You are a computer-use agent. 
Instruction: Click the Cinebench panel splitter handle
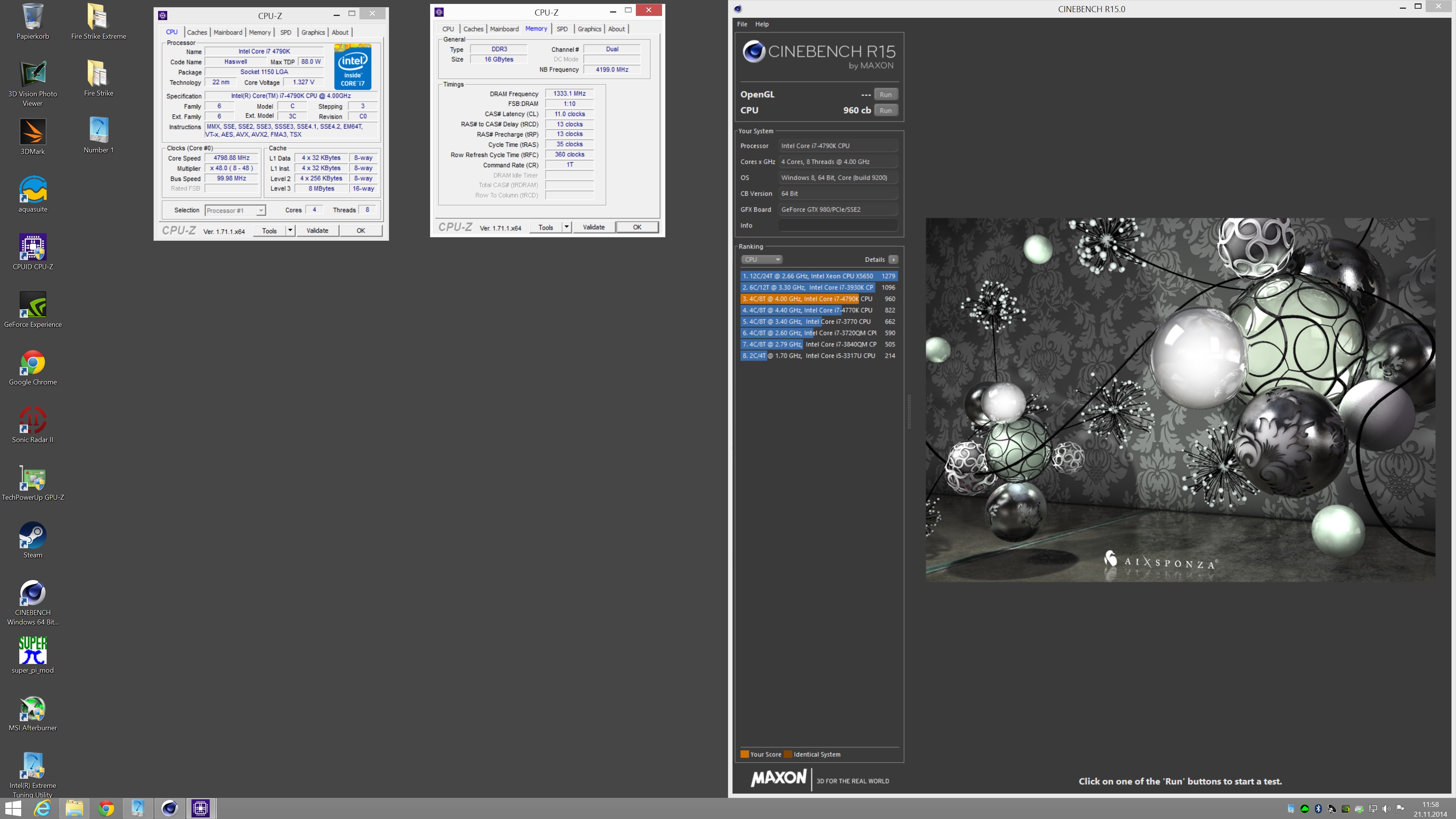click(x=909, y=411)
